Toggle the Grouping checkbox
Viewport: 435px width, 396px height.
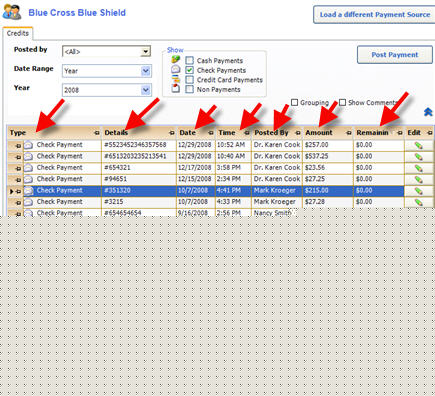[x=294, y=102]
